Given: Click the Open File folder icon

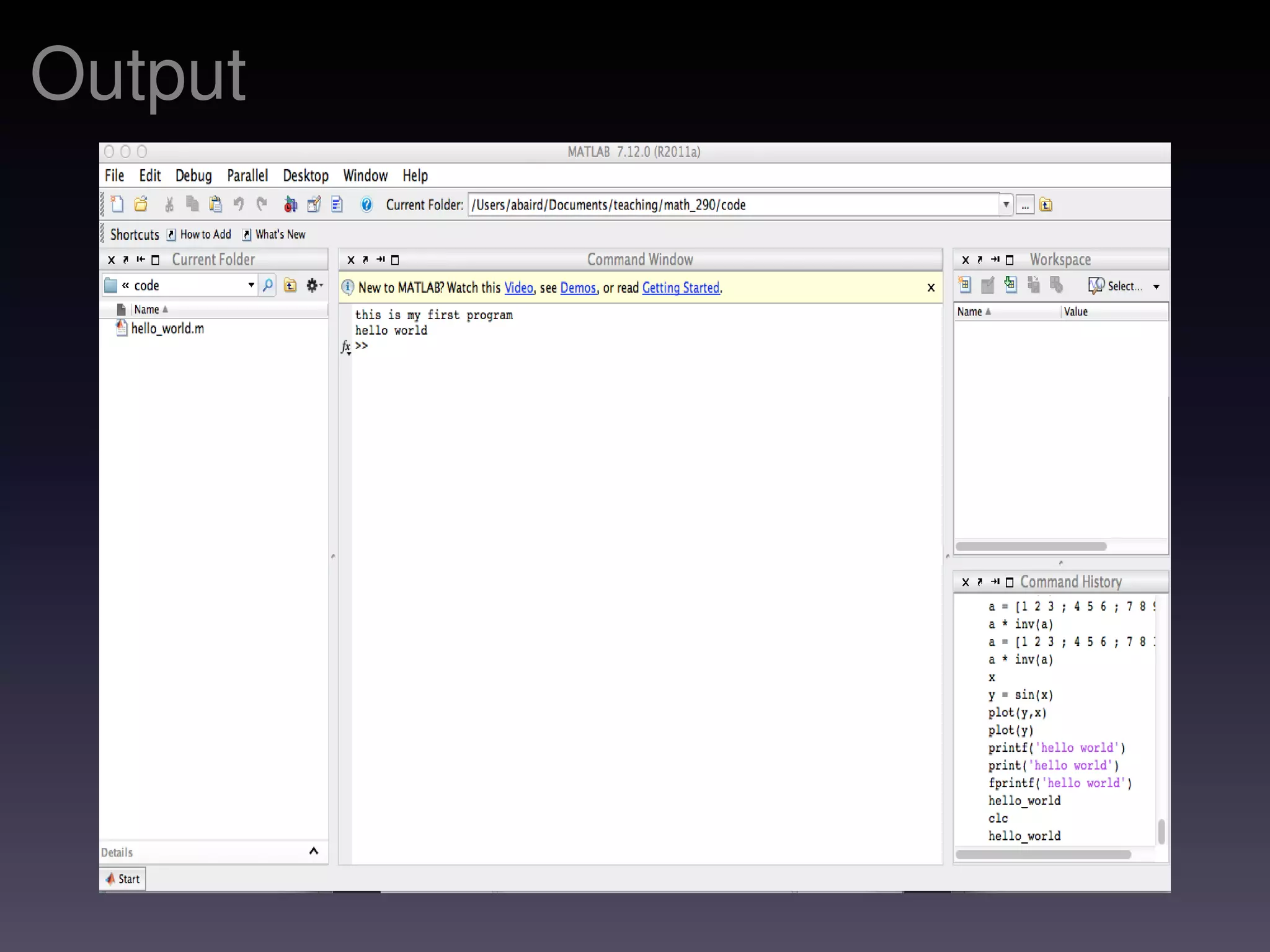Looking at the screenshot, I should (x=141, y=205).
